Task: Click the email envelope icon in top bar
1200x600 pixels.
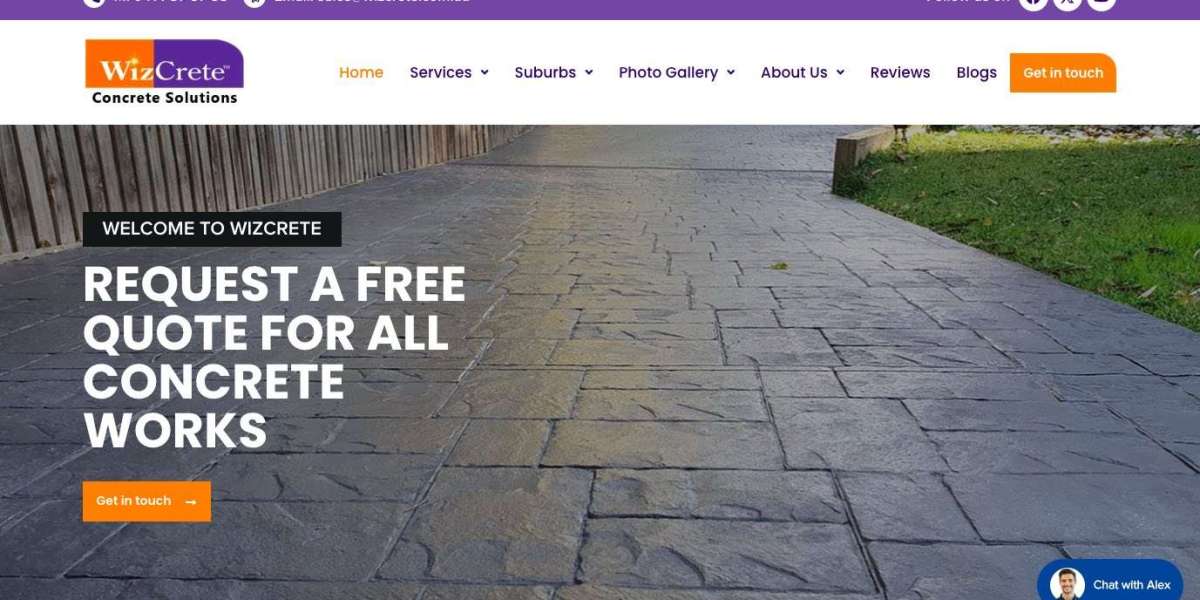Action: pos(255,2)
